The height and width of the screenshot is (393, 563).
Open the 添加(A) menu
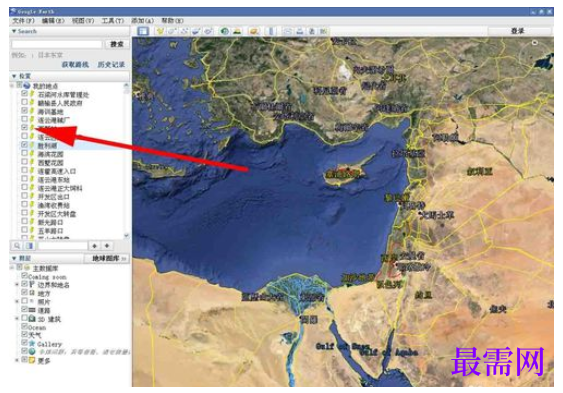[x=142, y=20]
